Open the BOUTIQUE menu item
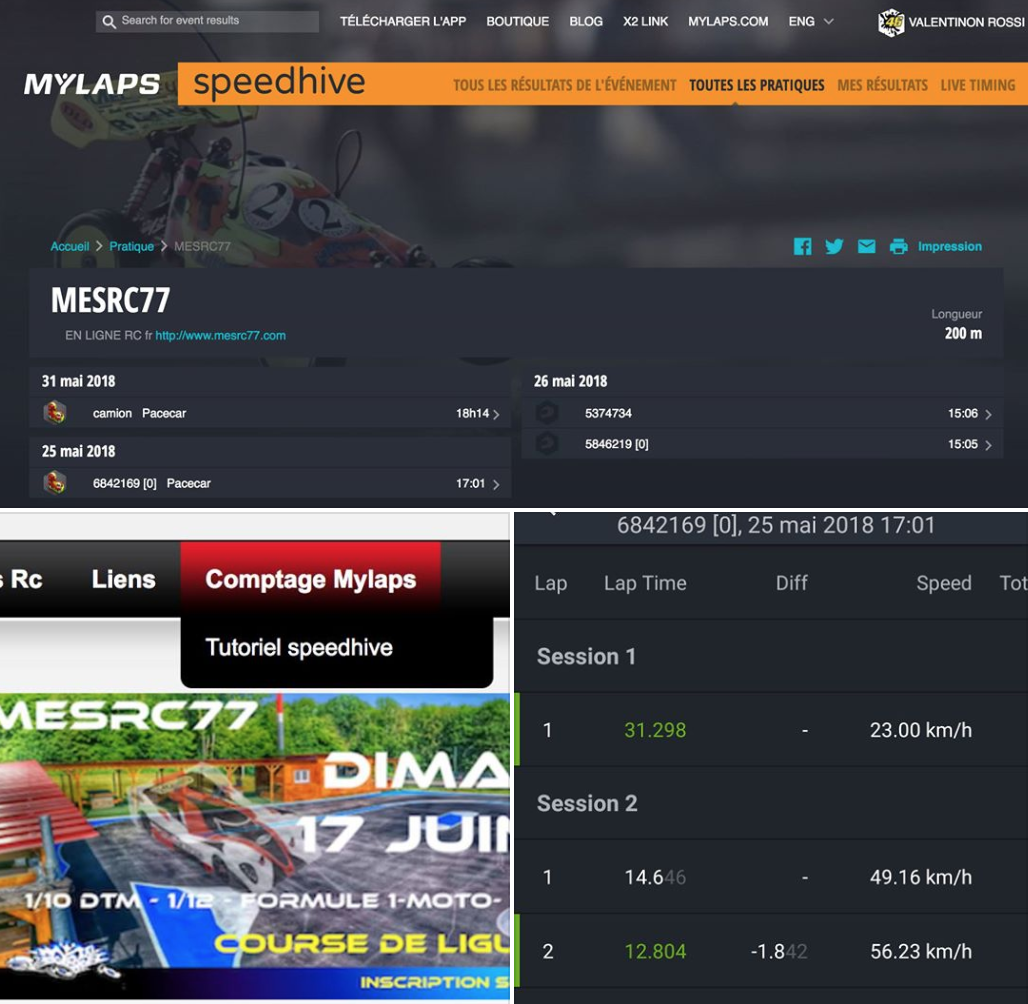 517,22
